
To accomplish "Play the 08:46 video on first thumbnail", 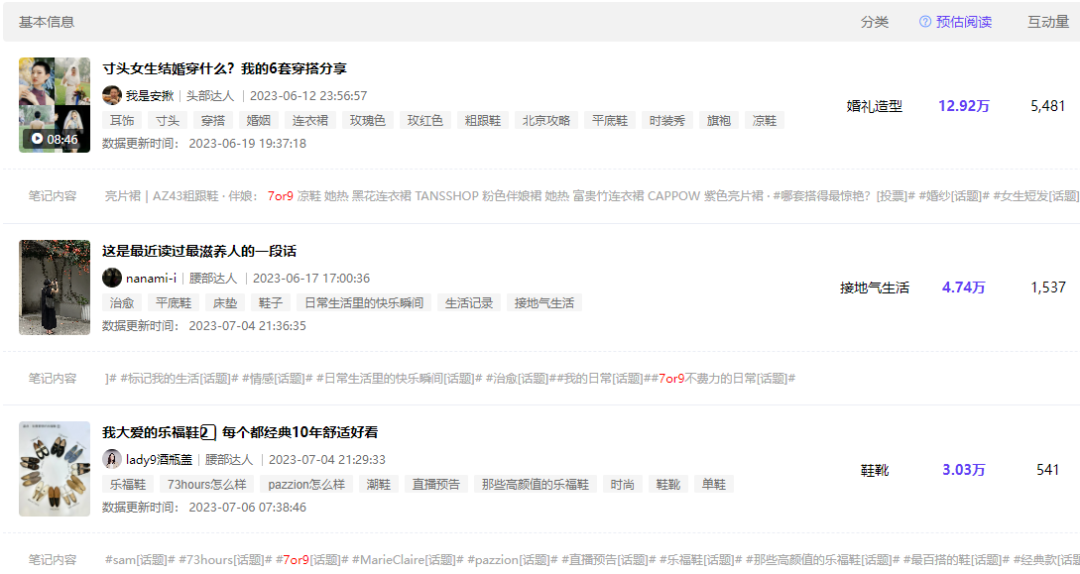I will (x=37, y=139).
